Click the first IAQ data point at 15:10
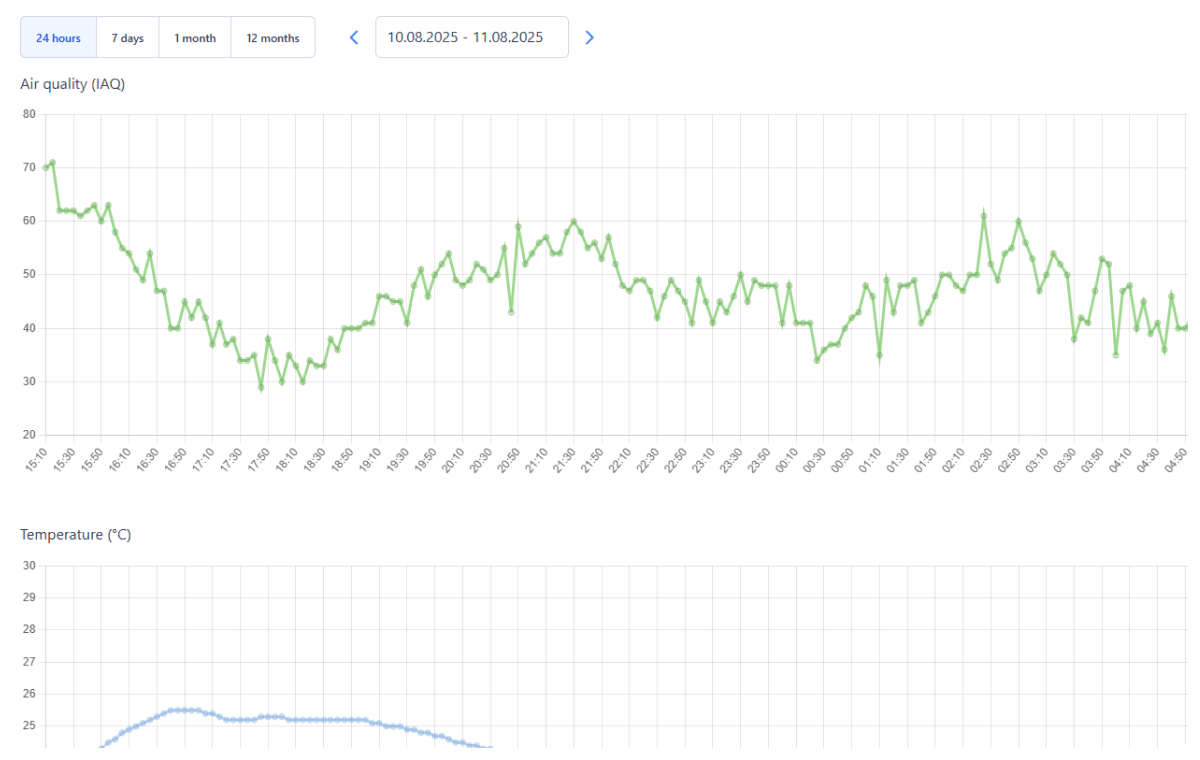This screenshot has height=760, width=1200. [x=46, y=167]
